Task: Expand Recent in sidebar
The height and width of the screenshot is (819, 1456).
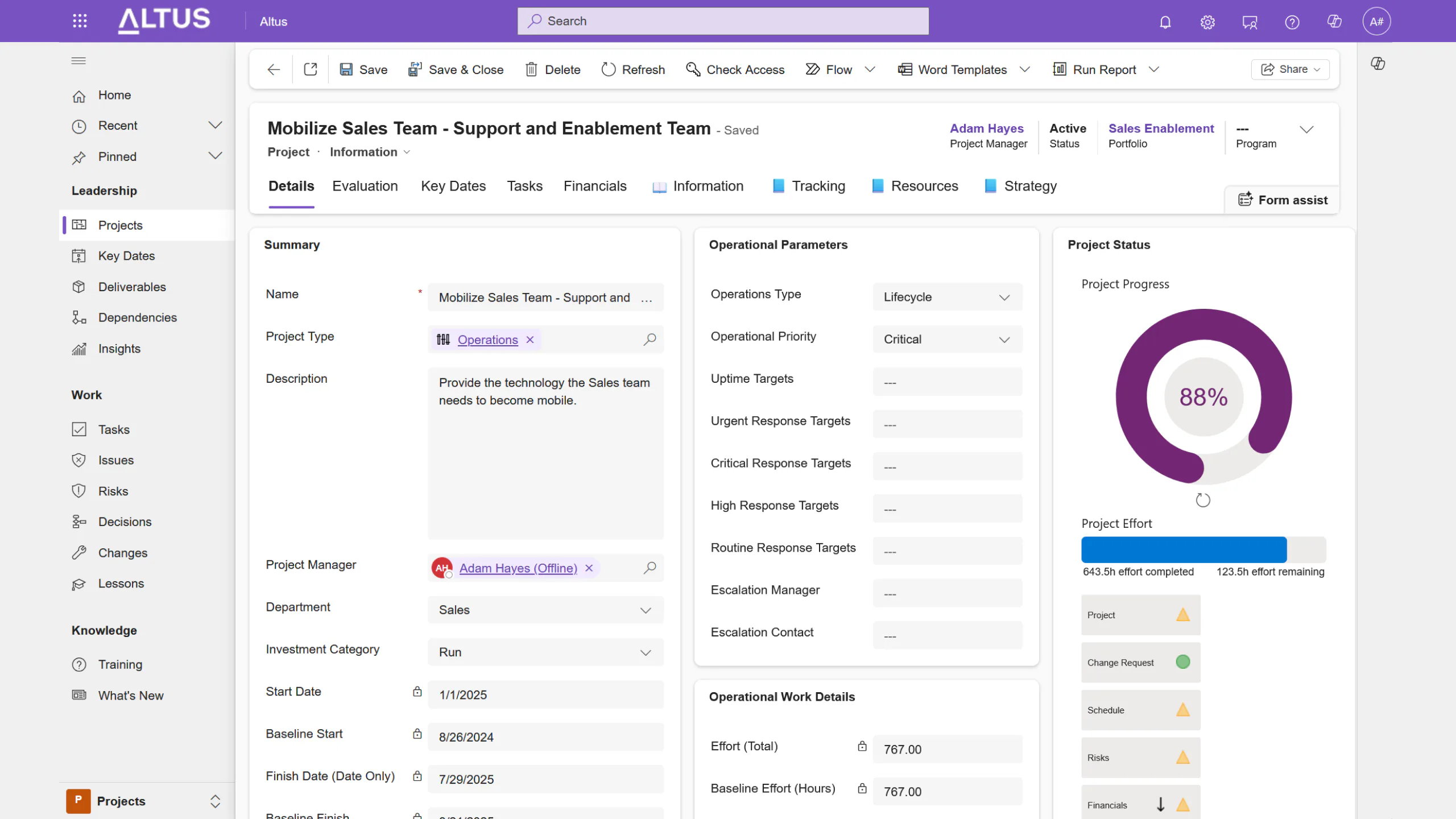Action: (x=215, y=125)
